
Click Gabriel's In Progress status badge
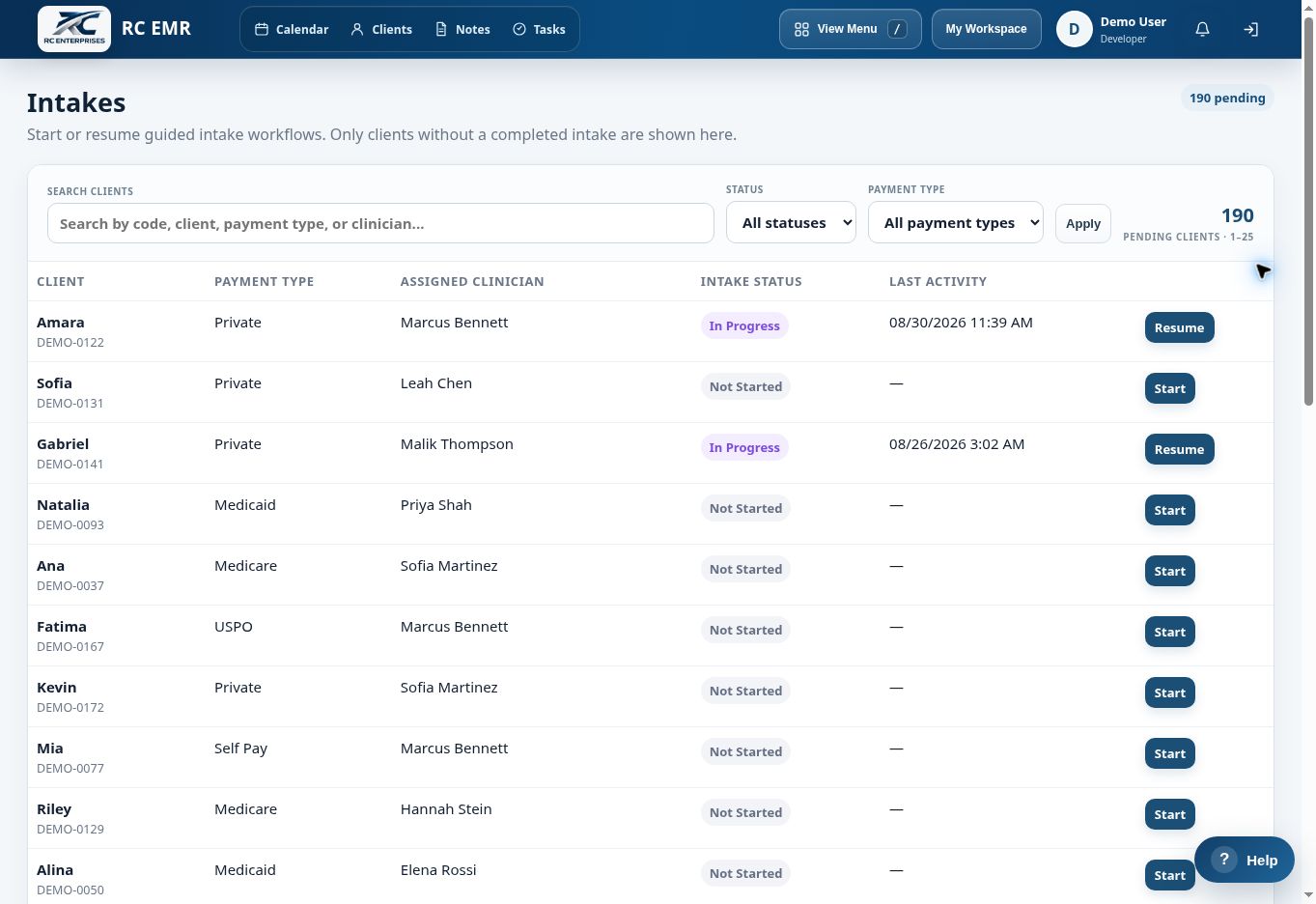(x=744, y=447)
